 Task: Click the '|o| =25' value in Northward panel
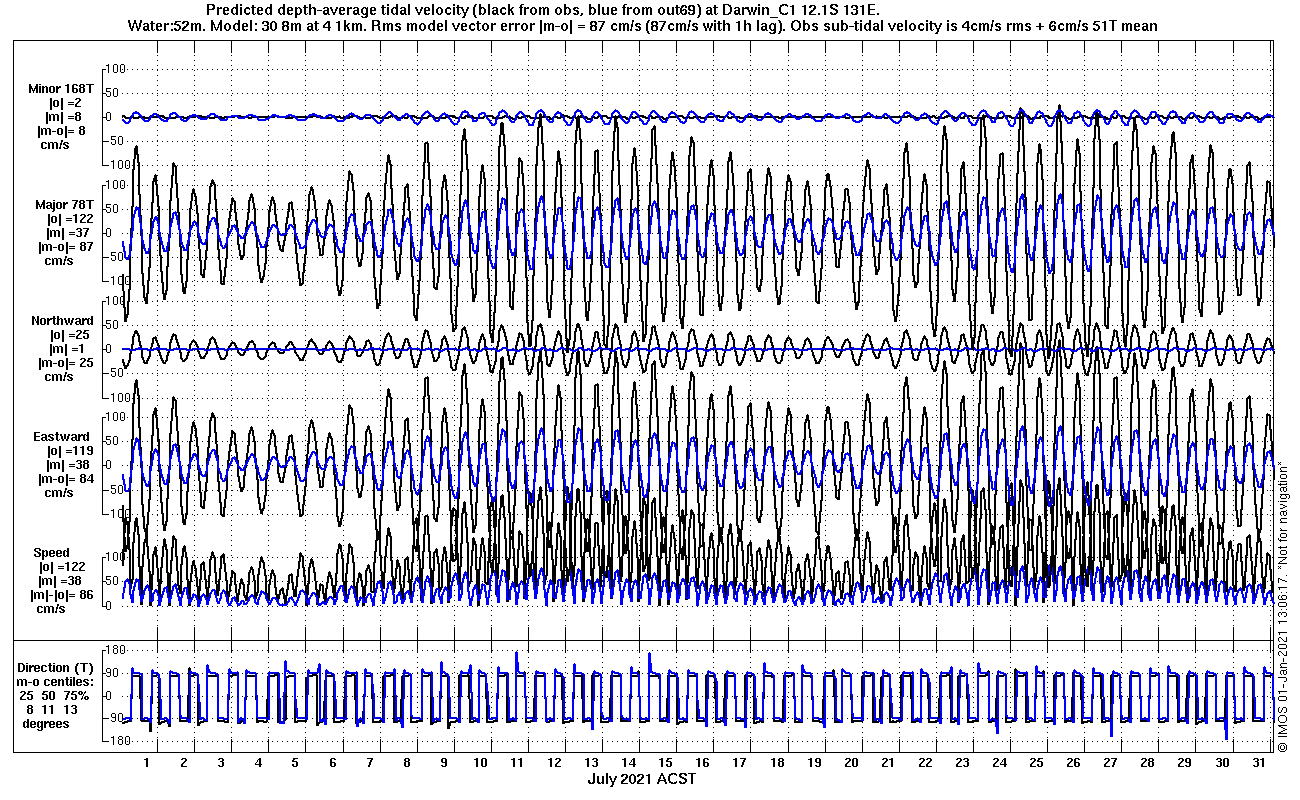[69, 335]
